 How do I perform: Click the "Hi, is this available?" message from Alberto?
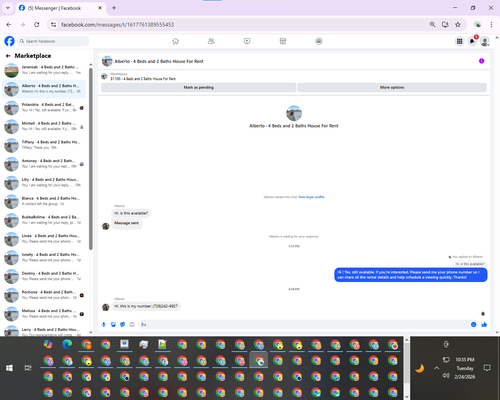pos(131,213)
